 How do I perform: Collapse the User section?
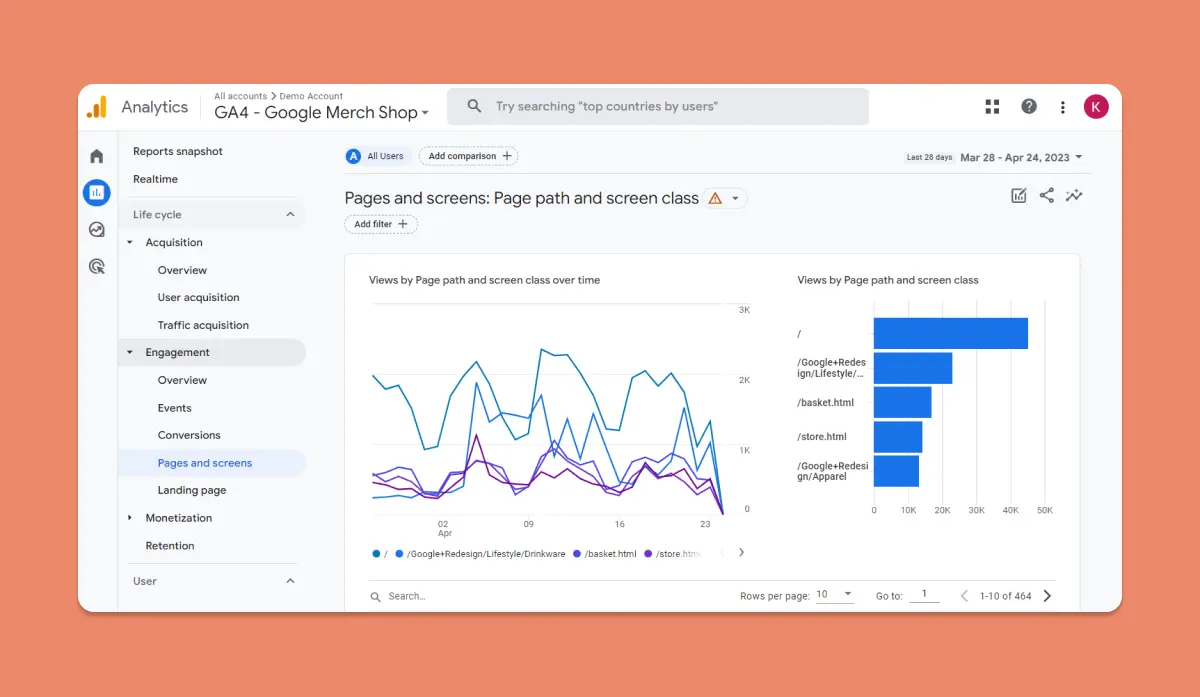pos(290,581)
